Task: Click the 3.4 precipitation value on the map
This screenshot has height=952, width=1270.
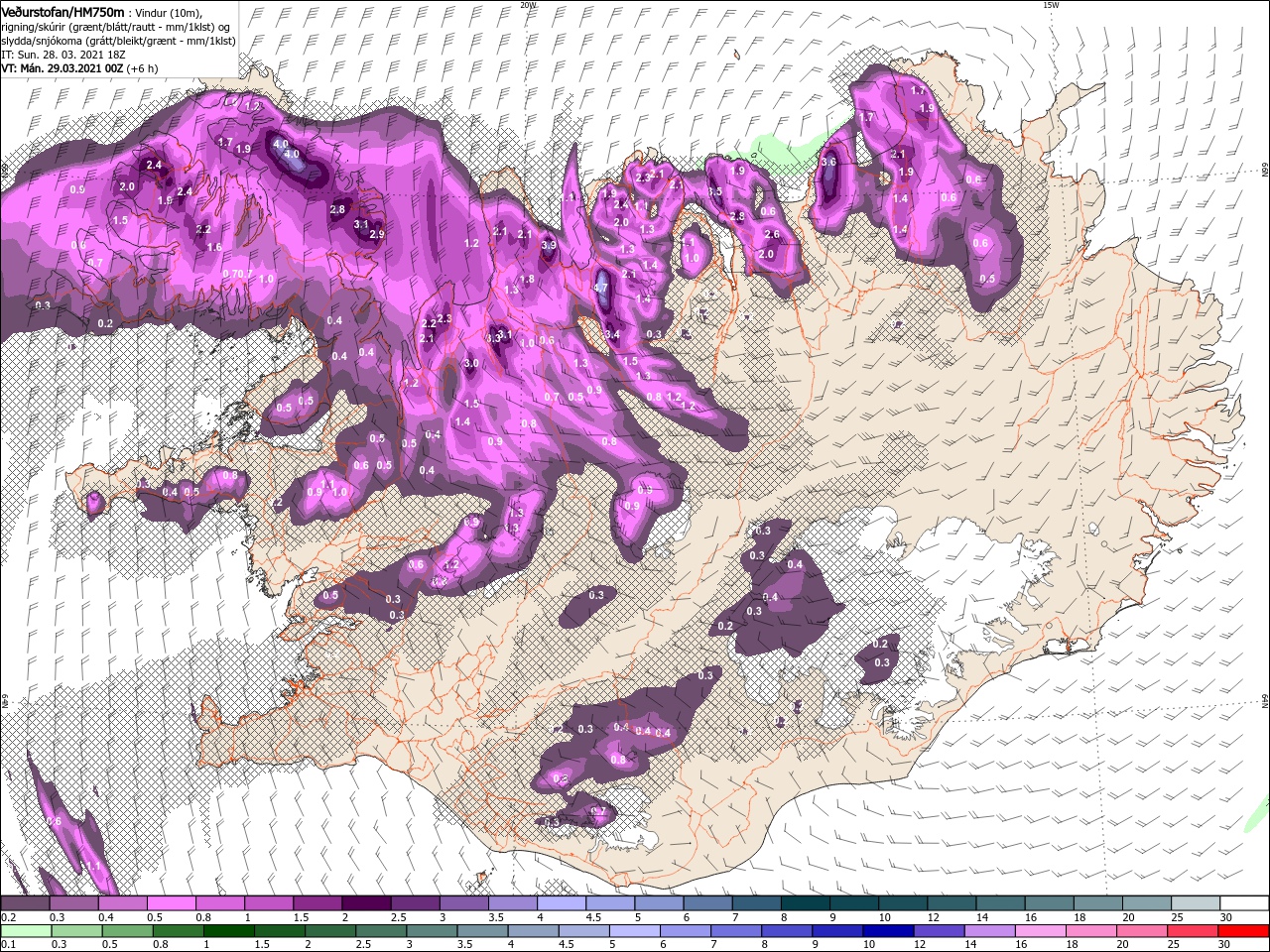Action: click(612, 334)
